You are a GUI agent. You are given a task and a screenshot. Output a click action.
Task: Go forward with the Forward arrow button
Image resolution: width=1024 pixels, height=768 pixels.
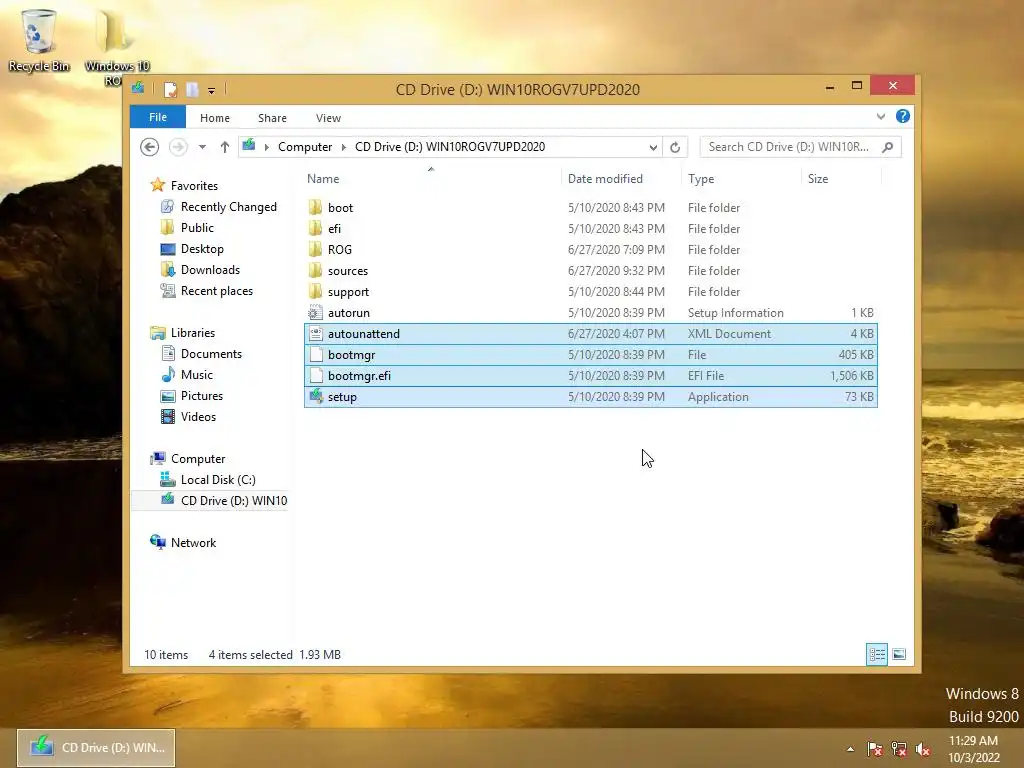click(178, 147)
